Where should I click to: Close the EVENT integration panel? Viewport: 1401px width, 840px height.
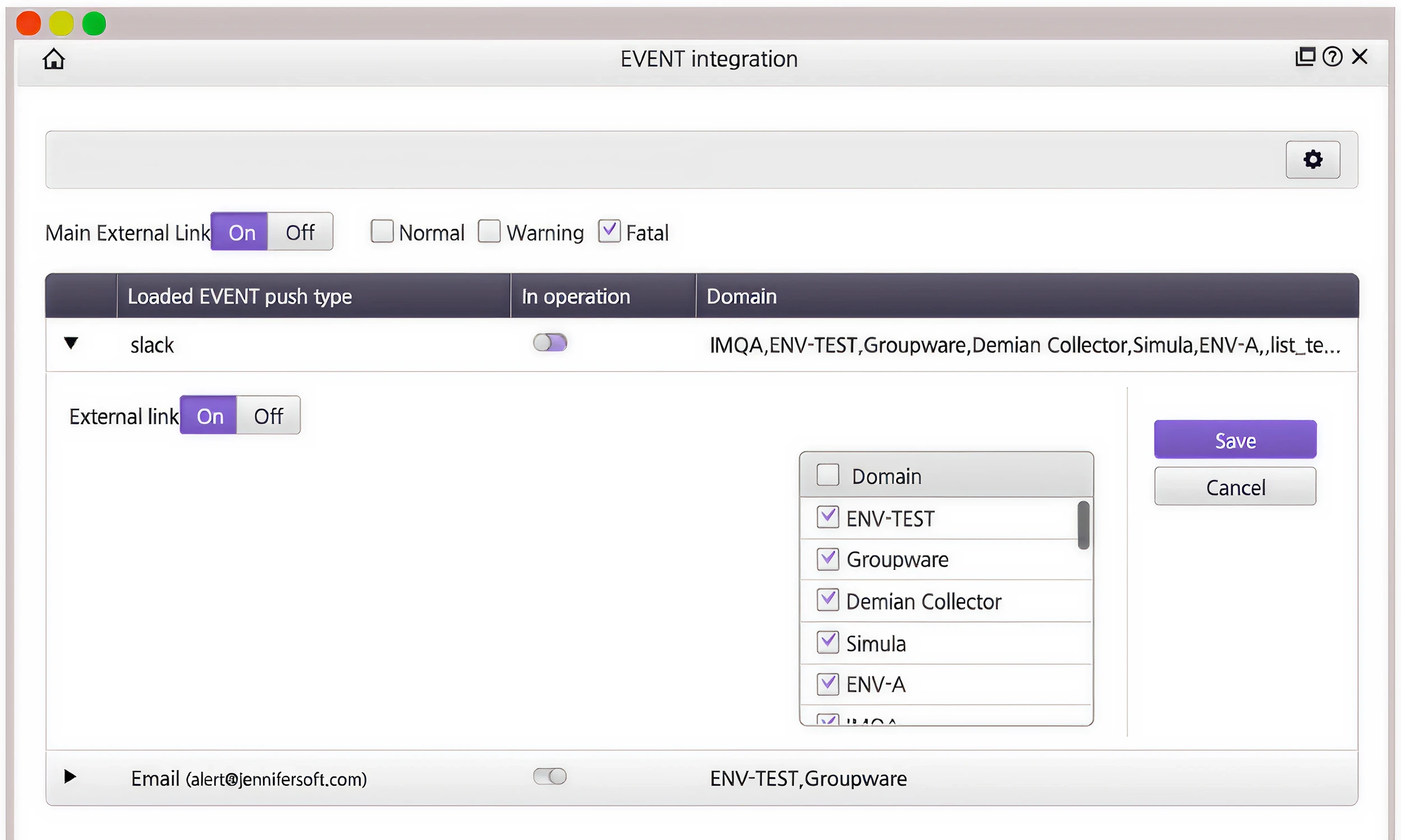pos(1358,57)
